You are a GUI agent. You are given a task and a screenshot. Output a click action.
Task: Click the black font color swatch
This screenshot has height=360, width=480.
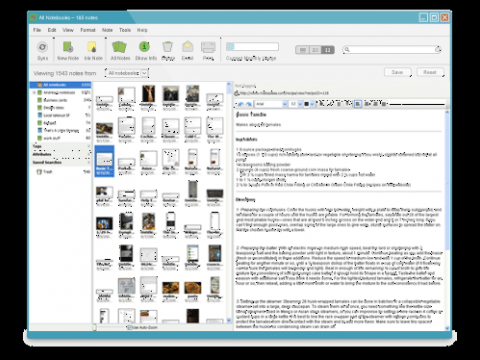click(306, 104)
